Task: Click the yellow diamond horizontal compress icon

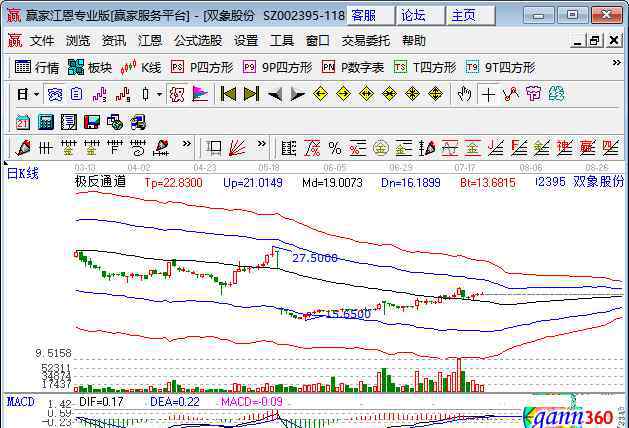Action: point(389,94)
